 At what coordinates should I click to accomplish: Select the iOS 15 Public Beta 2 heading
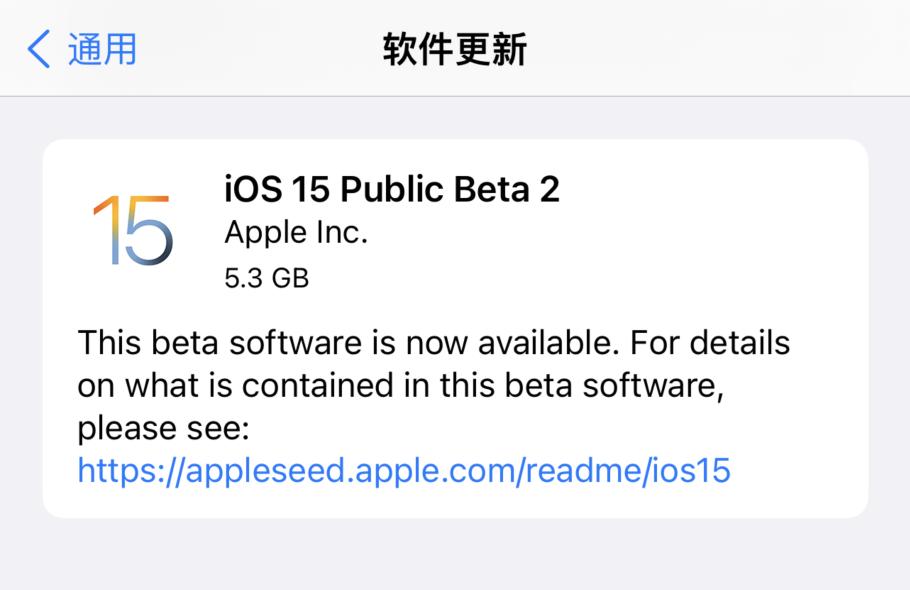click(392, 188)
